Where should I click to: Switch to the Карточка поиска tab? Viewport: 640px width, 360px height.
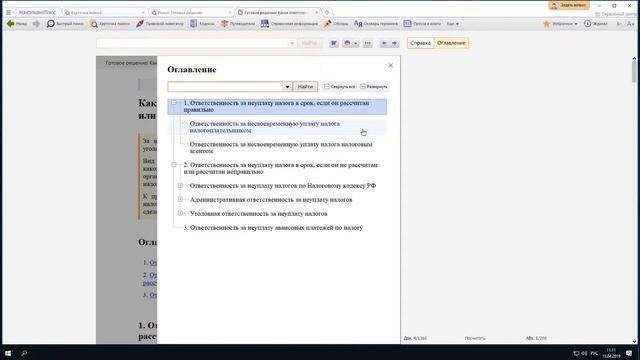tap(104, 13)
